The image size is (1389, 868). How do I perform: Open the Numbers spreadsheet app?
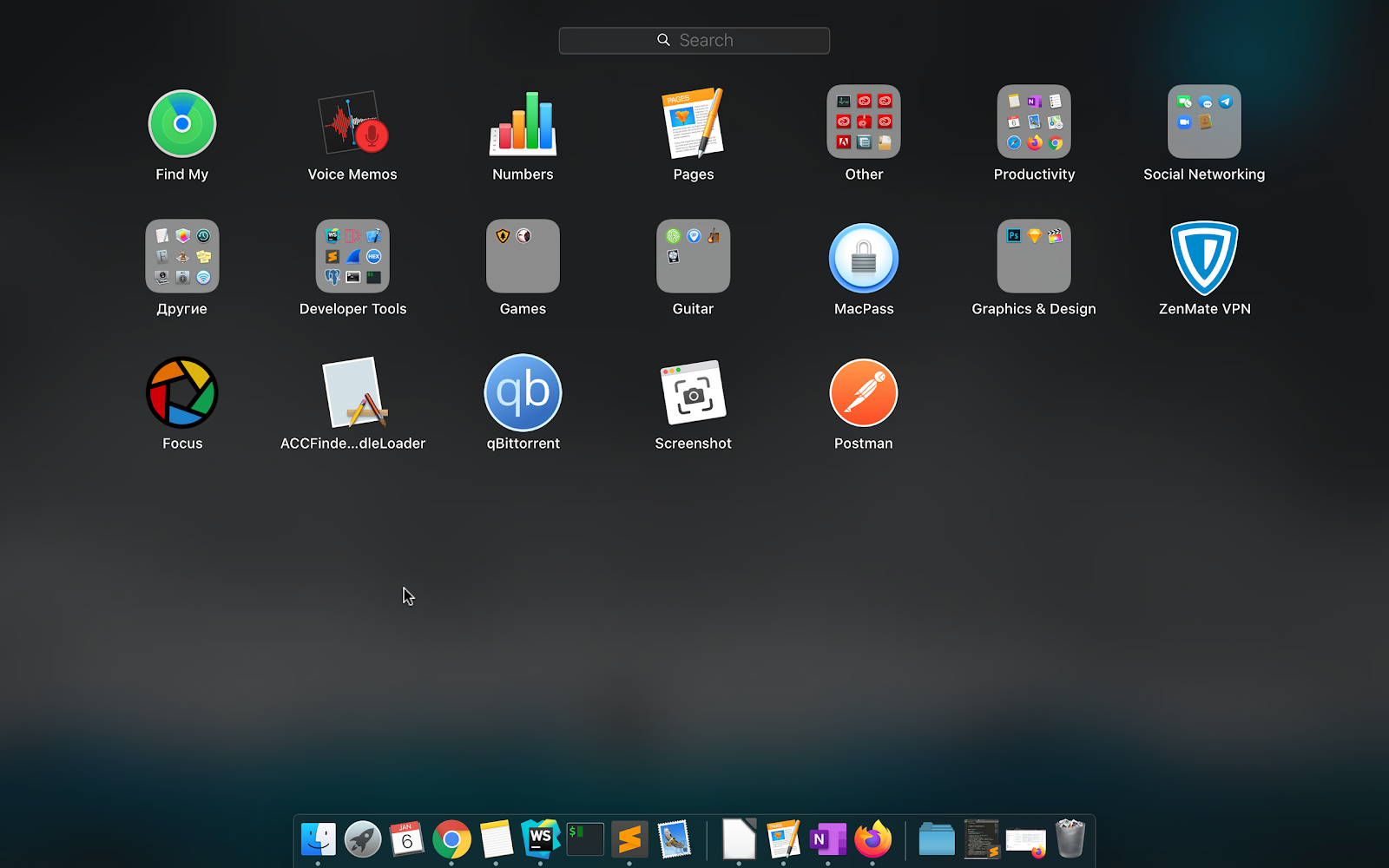(523, 123)
